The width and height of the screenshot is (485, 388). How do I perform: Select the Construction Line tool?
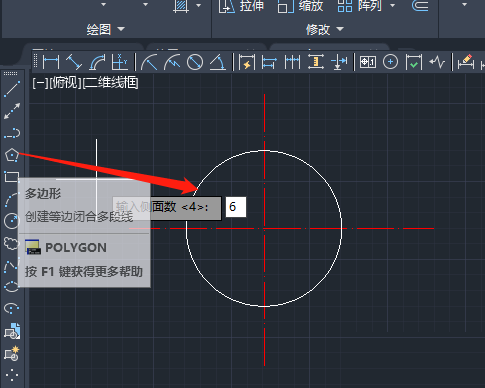click(x=12, y=111)
